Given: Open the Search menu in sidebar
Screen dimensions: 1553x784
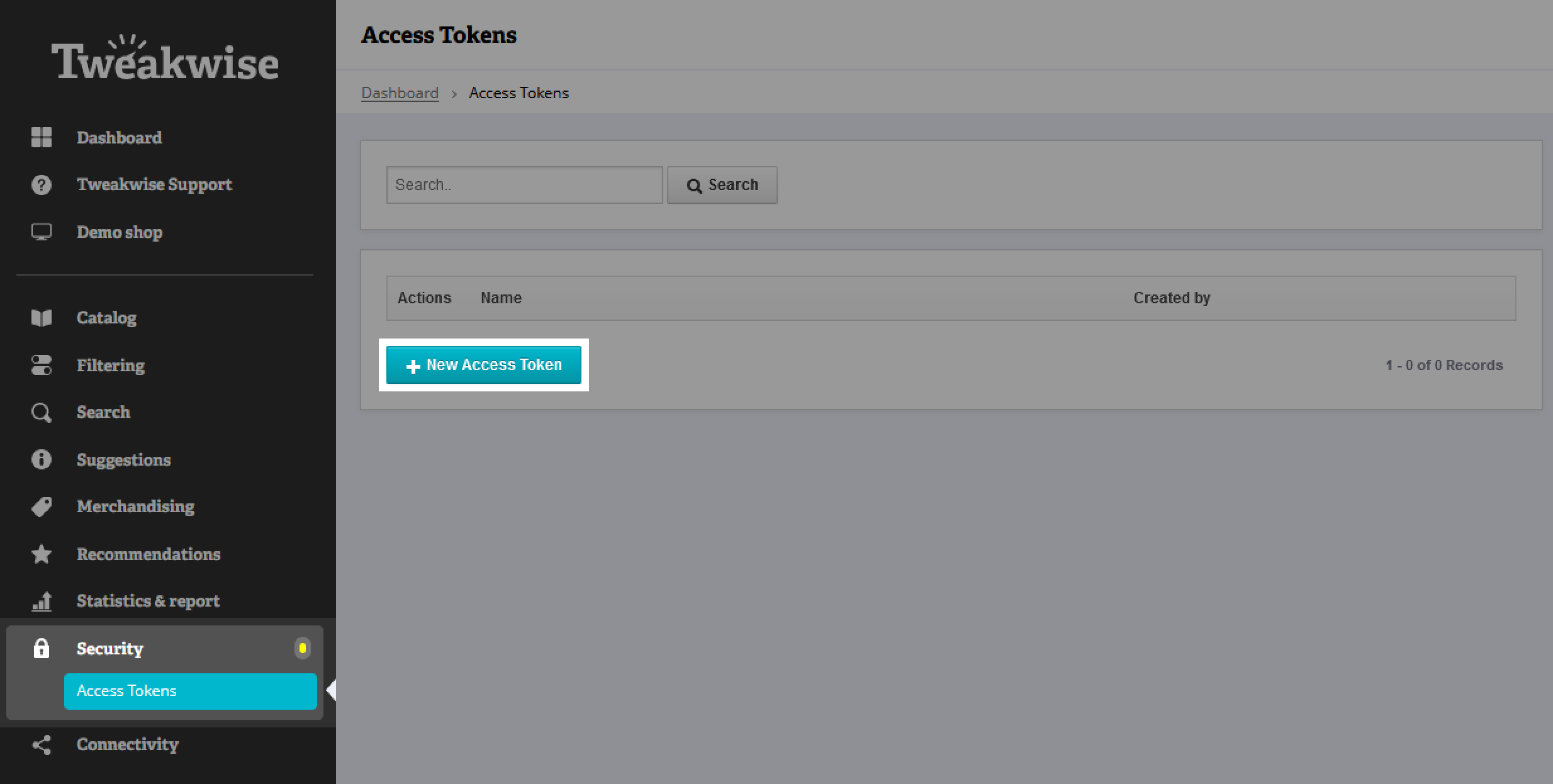Looking at the screenshot, I should tap(103, 412).
